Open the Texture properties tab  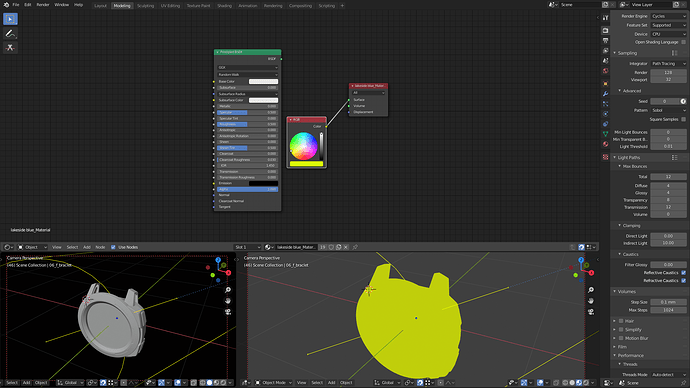(x=606, y=157)
